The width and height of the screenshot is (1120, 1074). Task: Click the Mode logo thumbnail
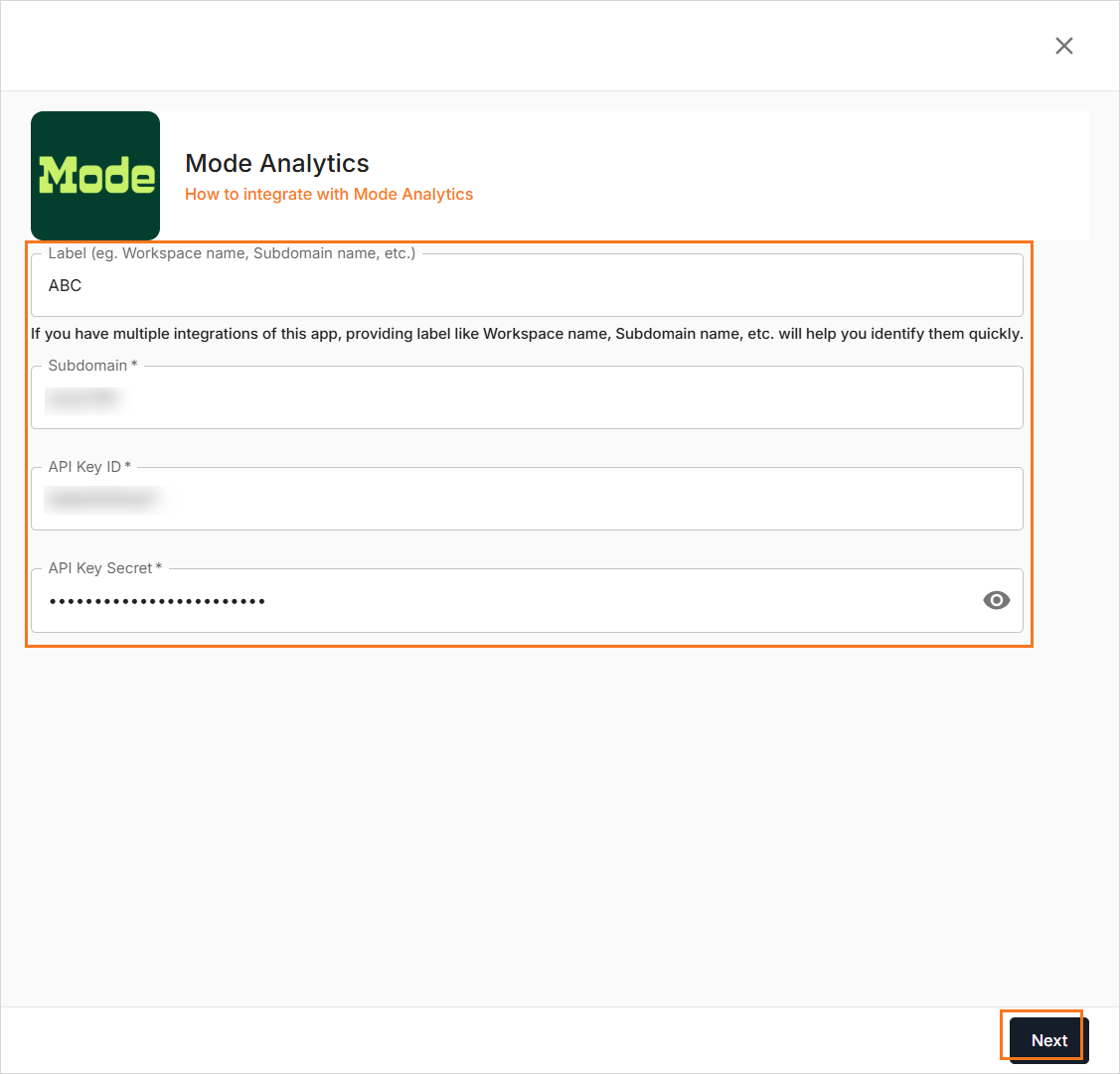pyautogui.click(x=95, y=176)
